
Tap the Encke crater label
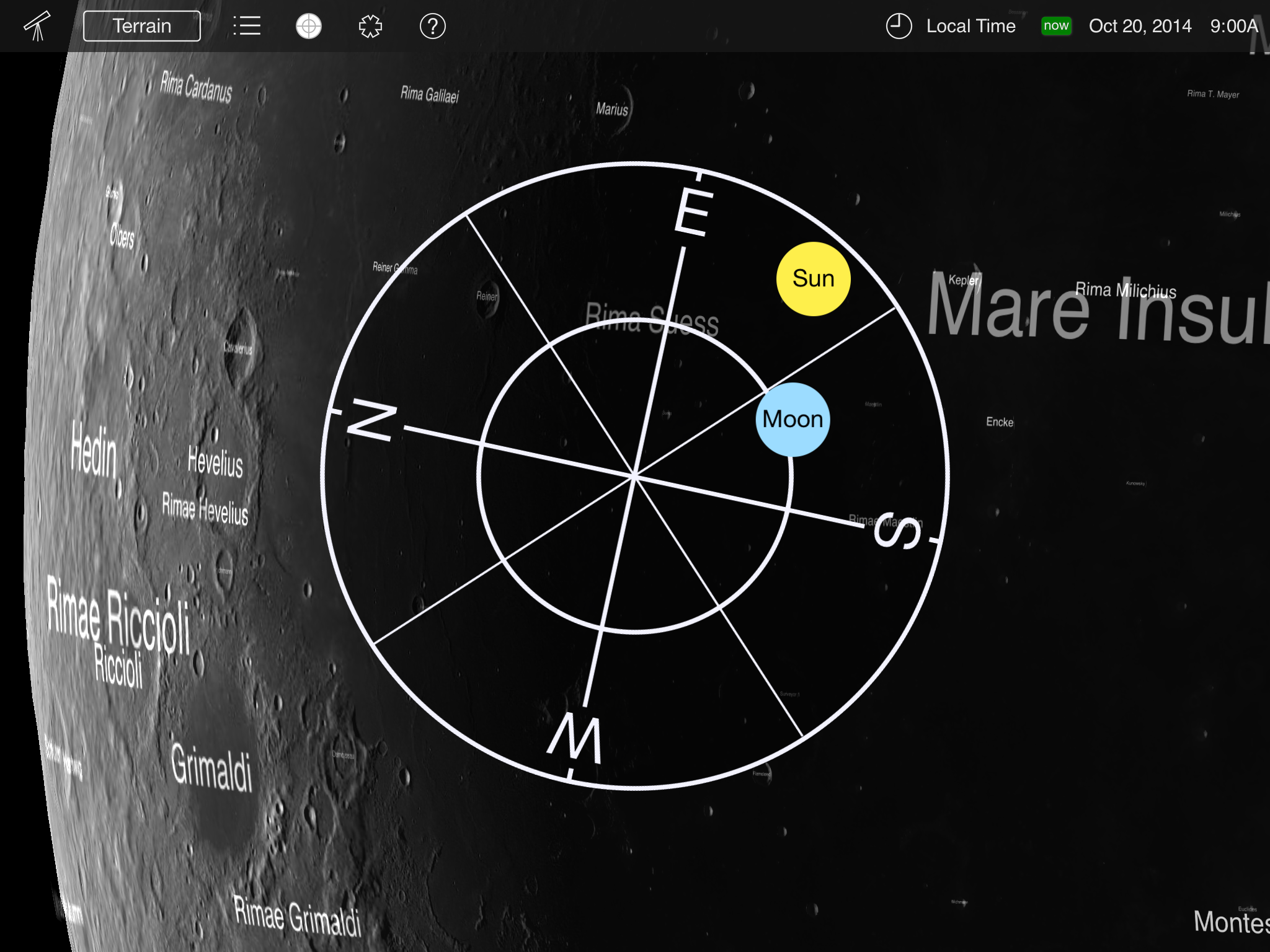pyautogui.click(x=1000, y=422)
